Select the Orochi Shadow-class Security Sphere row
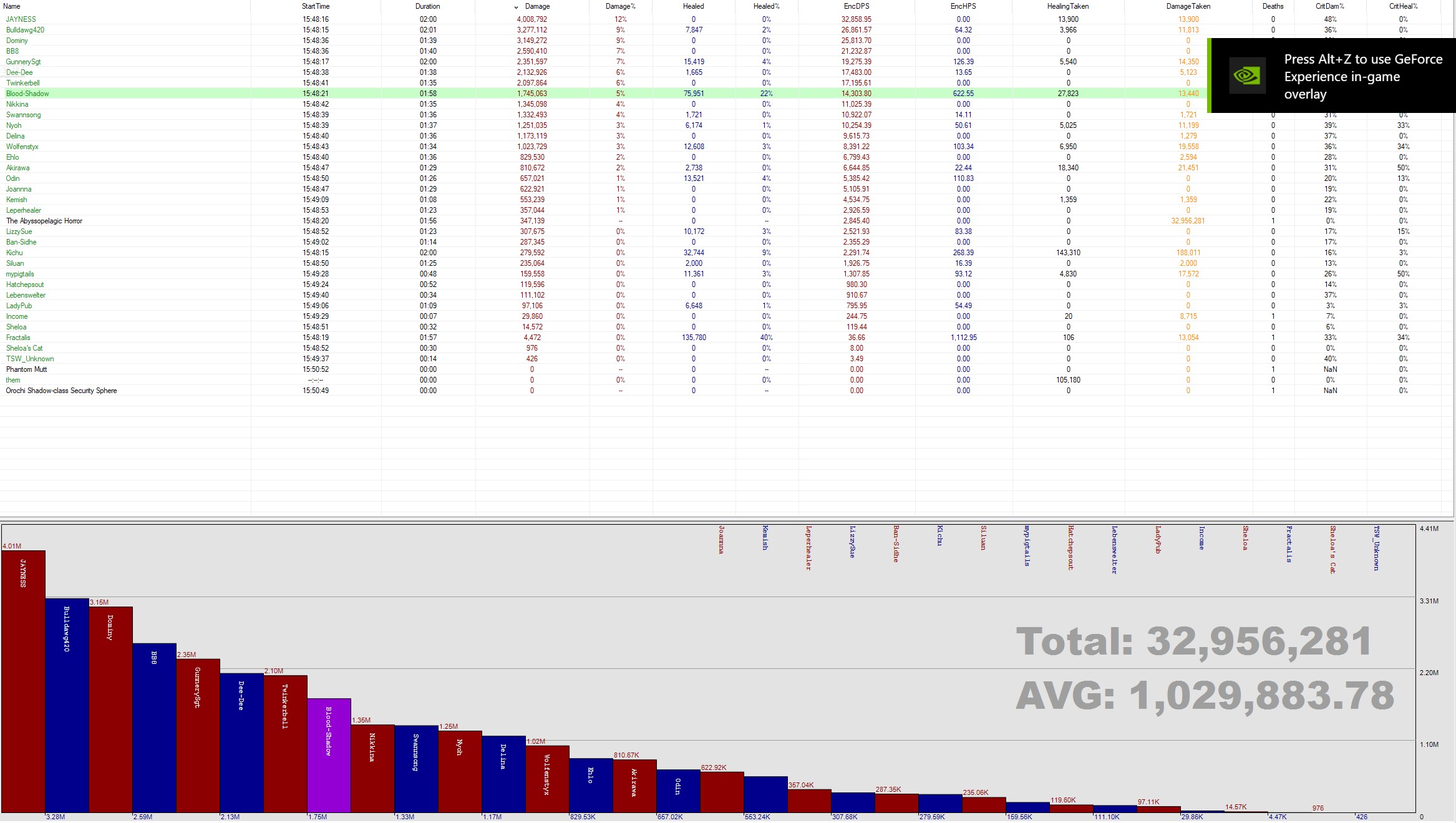Viewport: 1456px width, 823px height. coord(61,391)
